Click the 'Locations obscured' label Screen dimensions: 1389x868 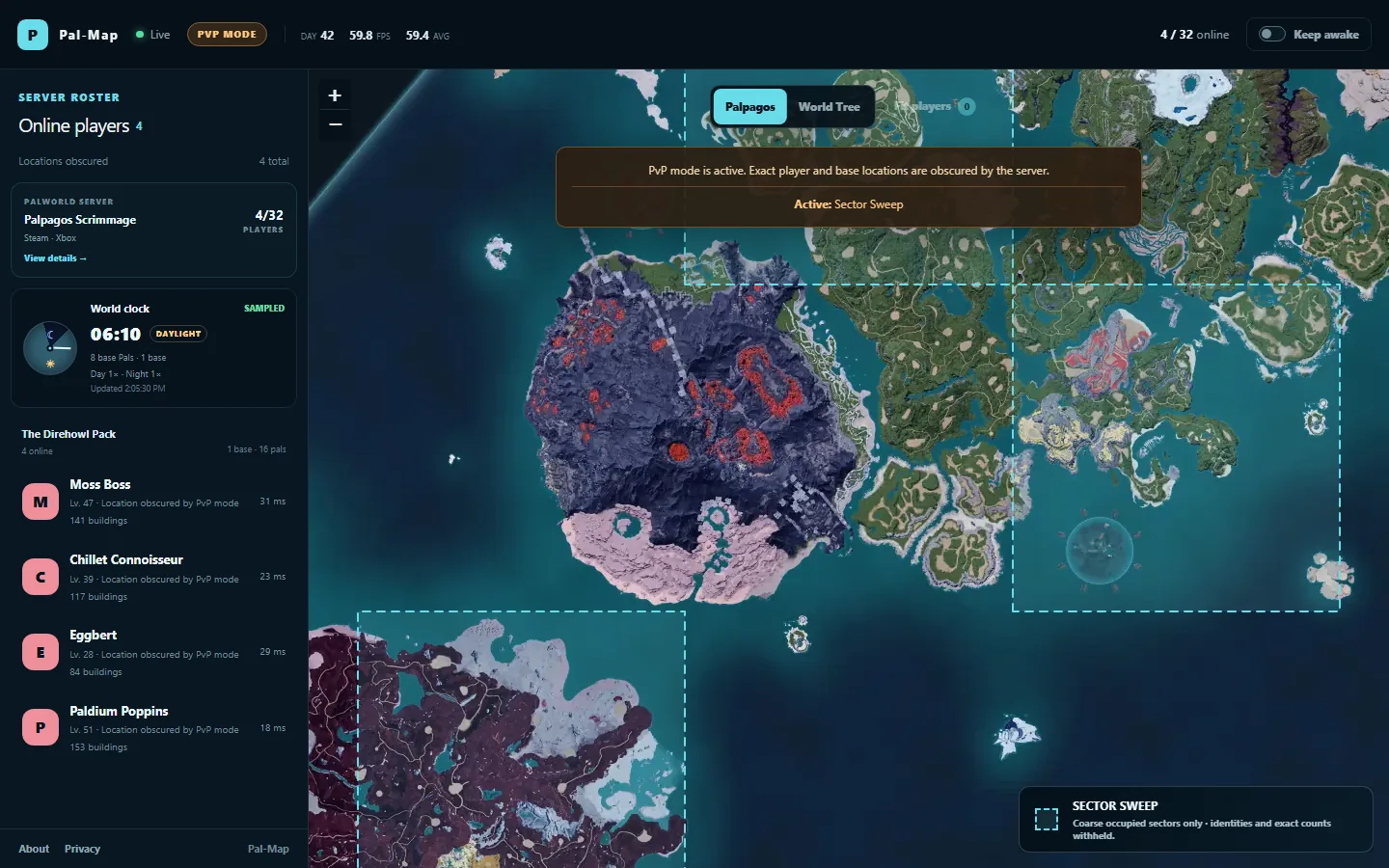coord(63,161)
